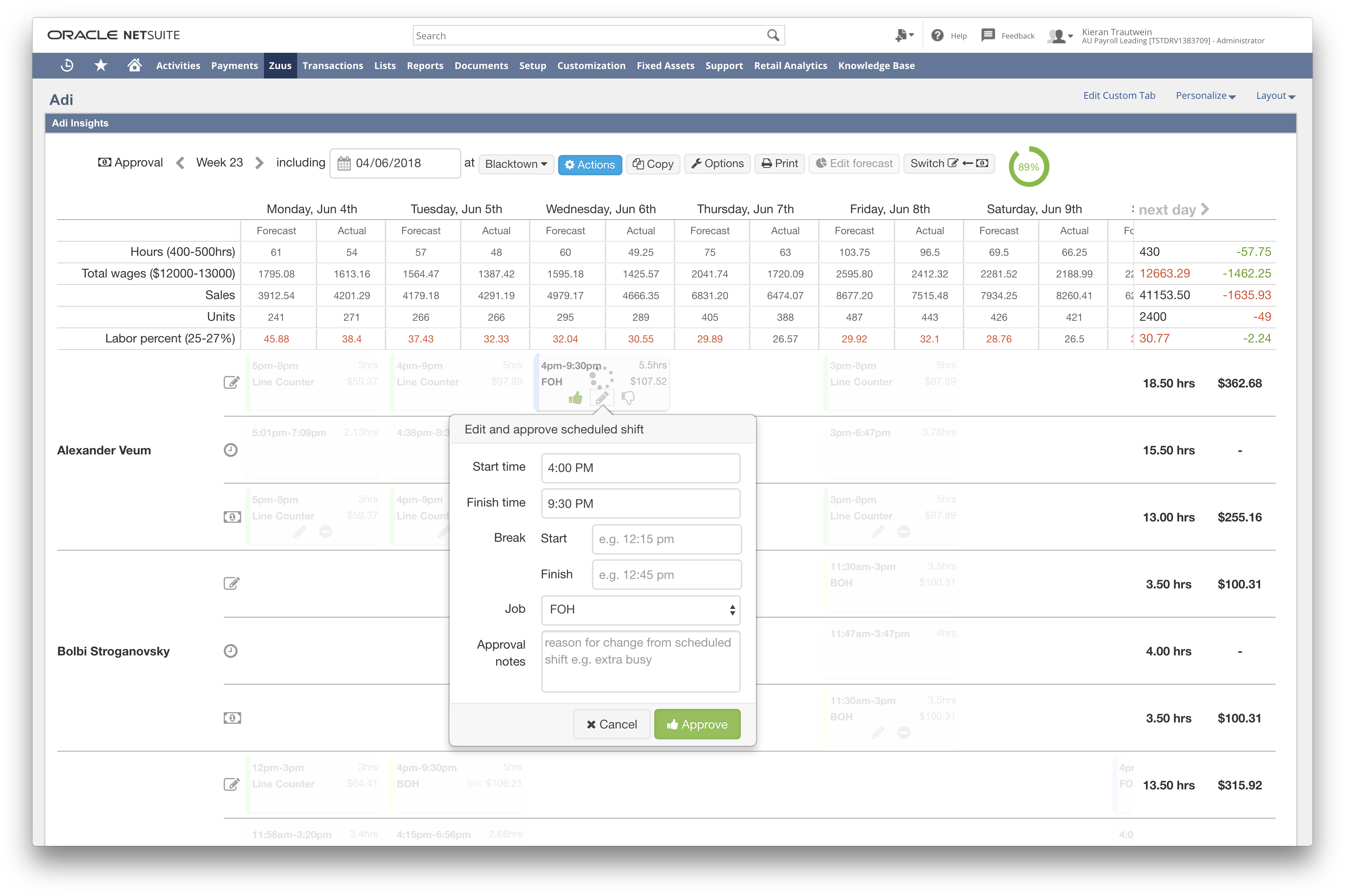Viewport: 1345px width, 896px height.
Task: Click the Help question mark icon
Action: pyautogui.click(x=938, y=36)
